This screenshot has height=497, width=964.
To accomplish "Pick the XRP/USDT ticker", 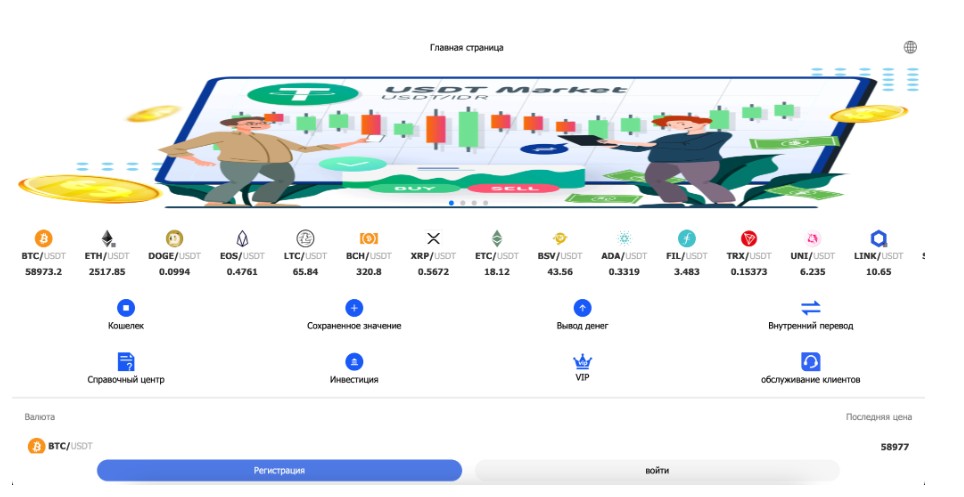I will [x=433, y=239].
